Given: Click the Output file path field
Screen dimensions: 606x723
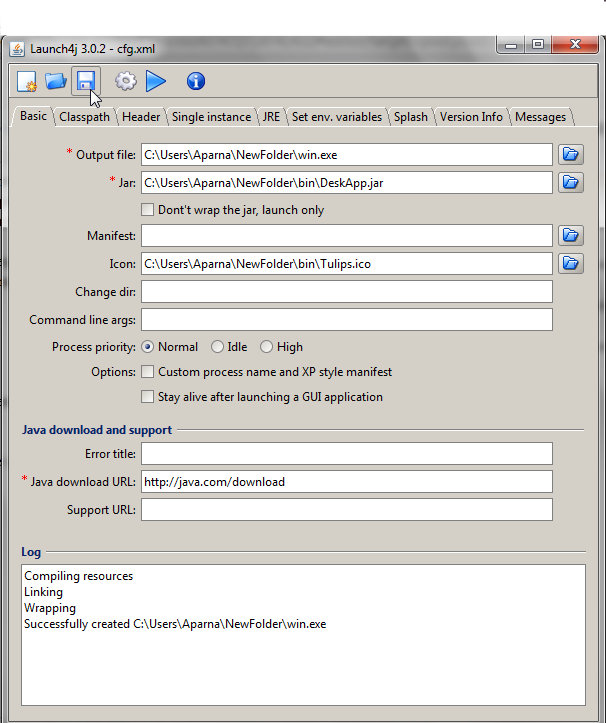Looking at the screenshot, I should [347, 154].
